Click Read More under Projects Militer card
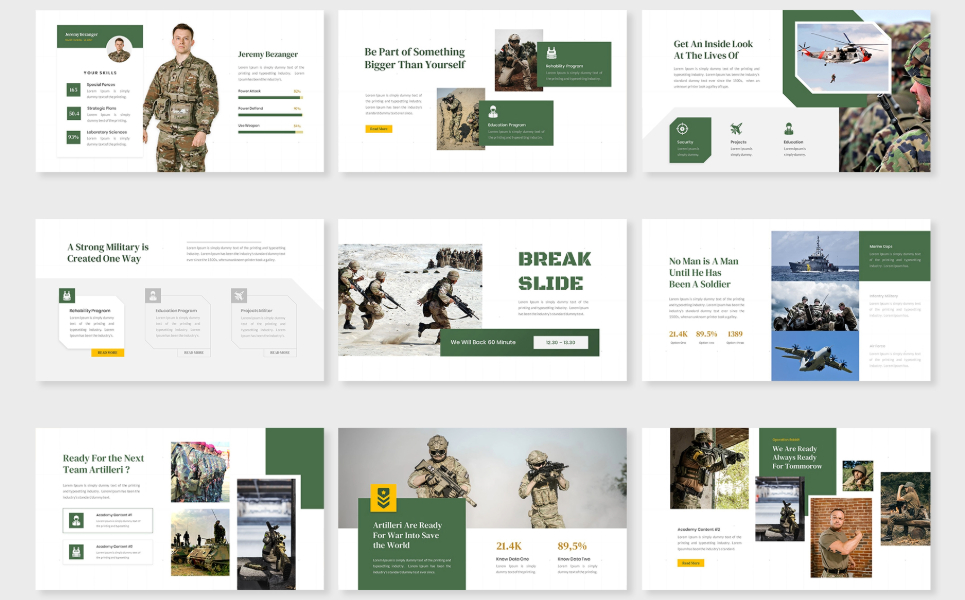The height and width of the screenshot is (600, 965). click(279, 352)
